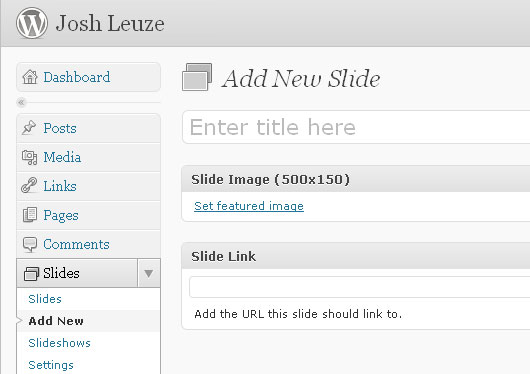Click the Comments speech bubble icon
This screenshot has width=530, height=374.
tap(30, 244)
